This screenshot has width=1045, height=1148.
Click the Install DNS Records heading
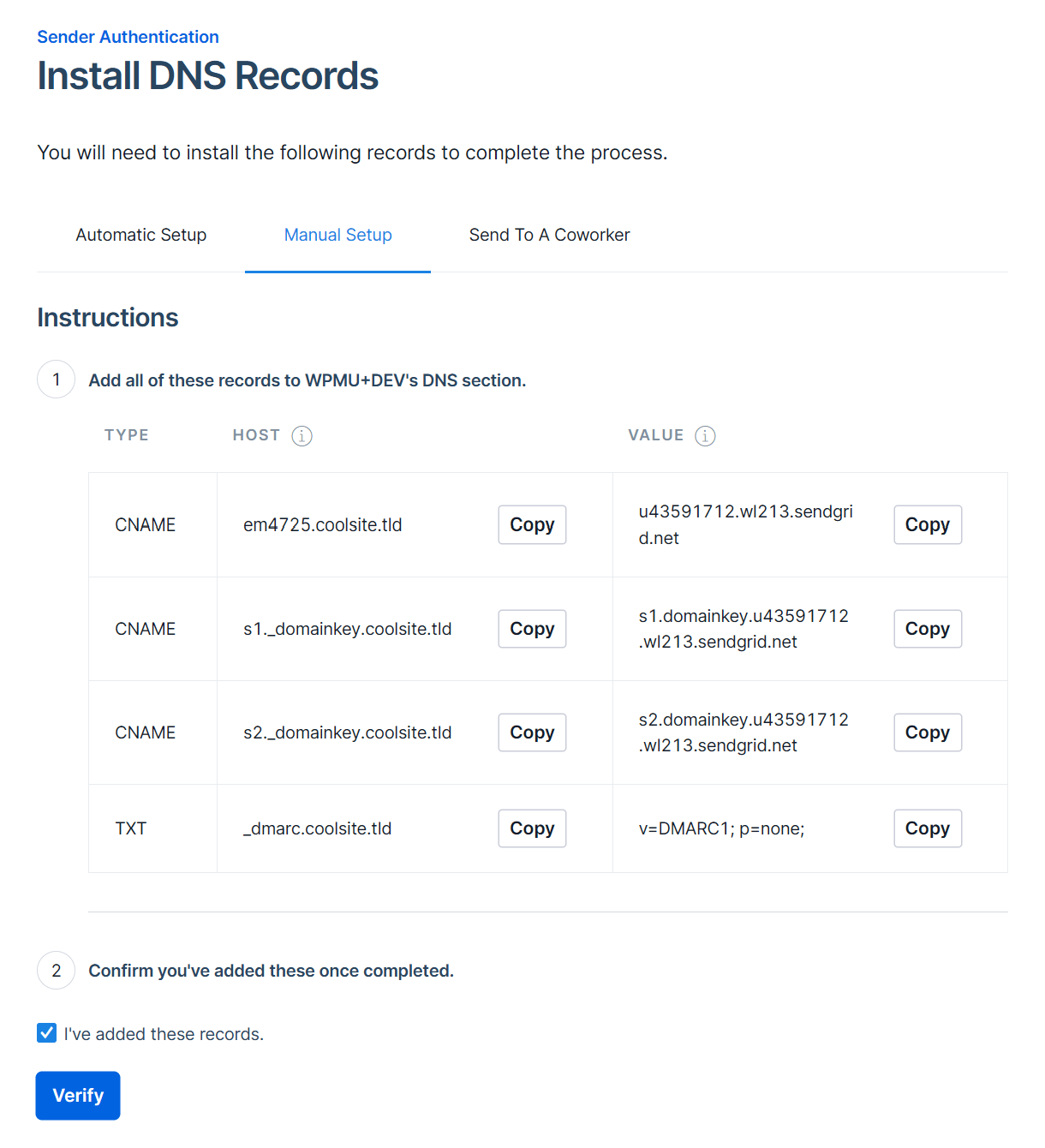207,75
